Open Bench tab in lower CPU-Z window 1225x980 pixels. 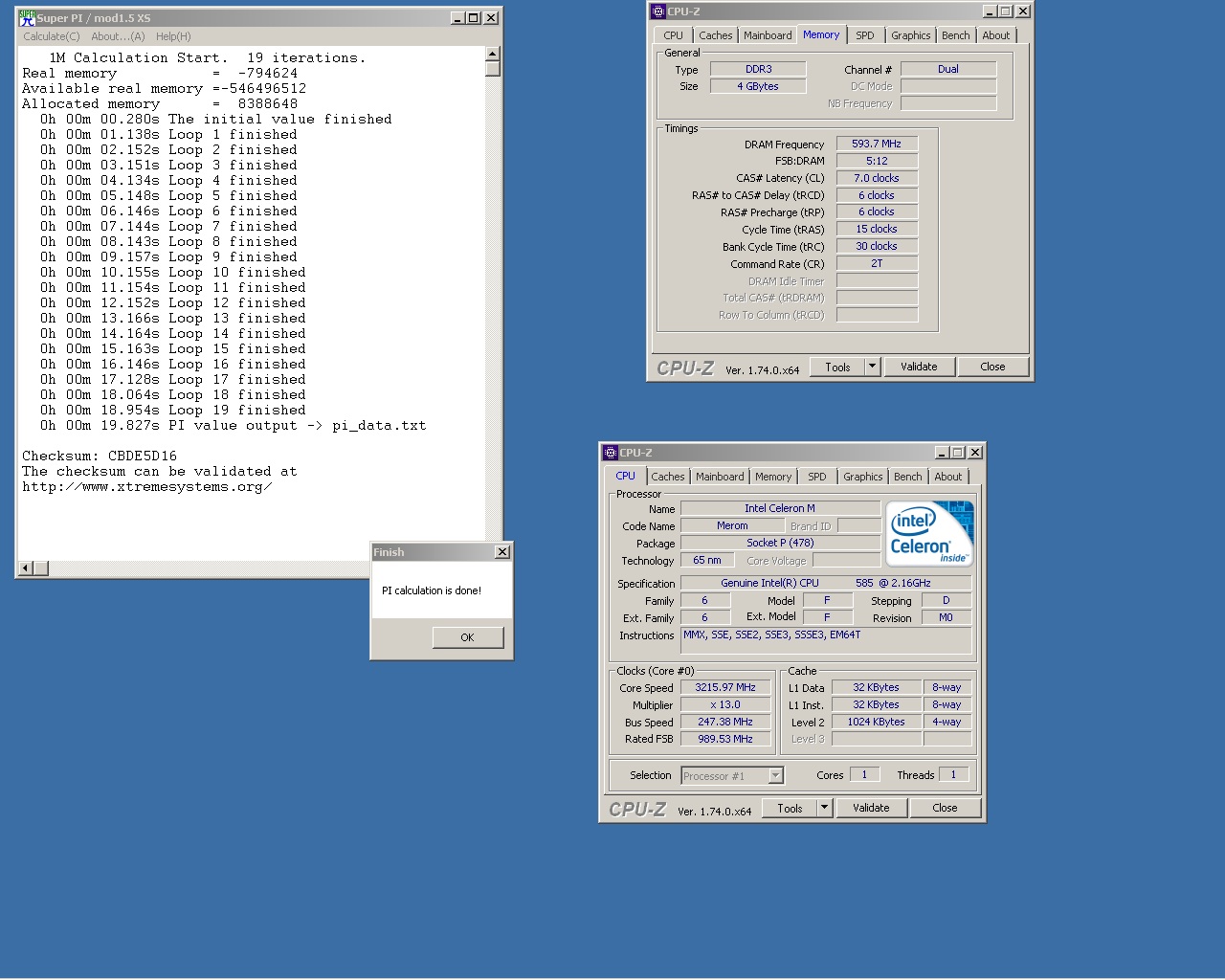point(908,477)
